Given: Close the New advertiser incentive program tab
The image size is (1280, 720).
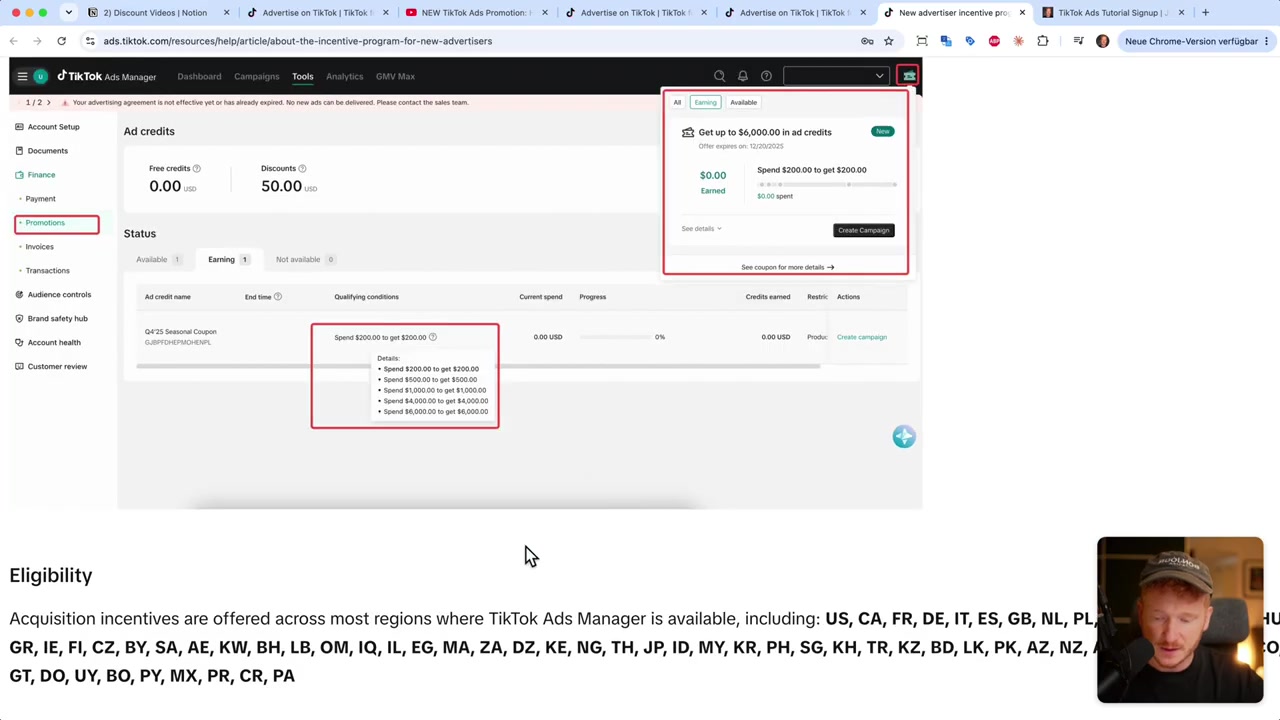Looking at the screenshot, I should point(1022,13).
